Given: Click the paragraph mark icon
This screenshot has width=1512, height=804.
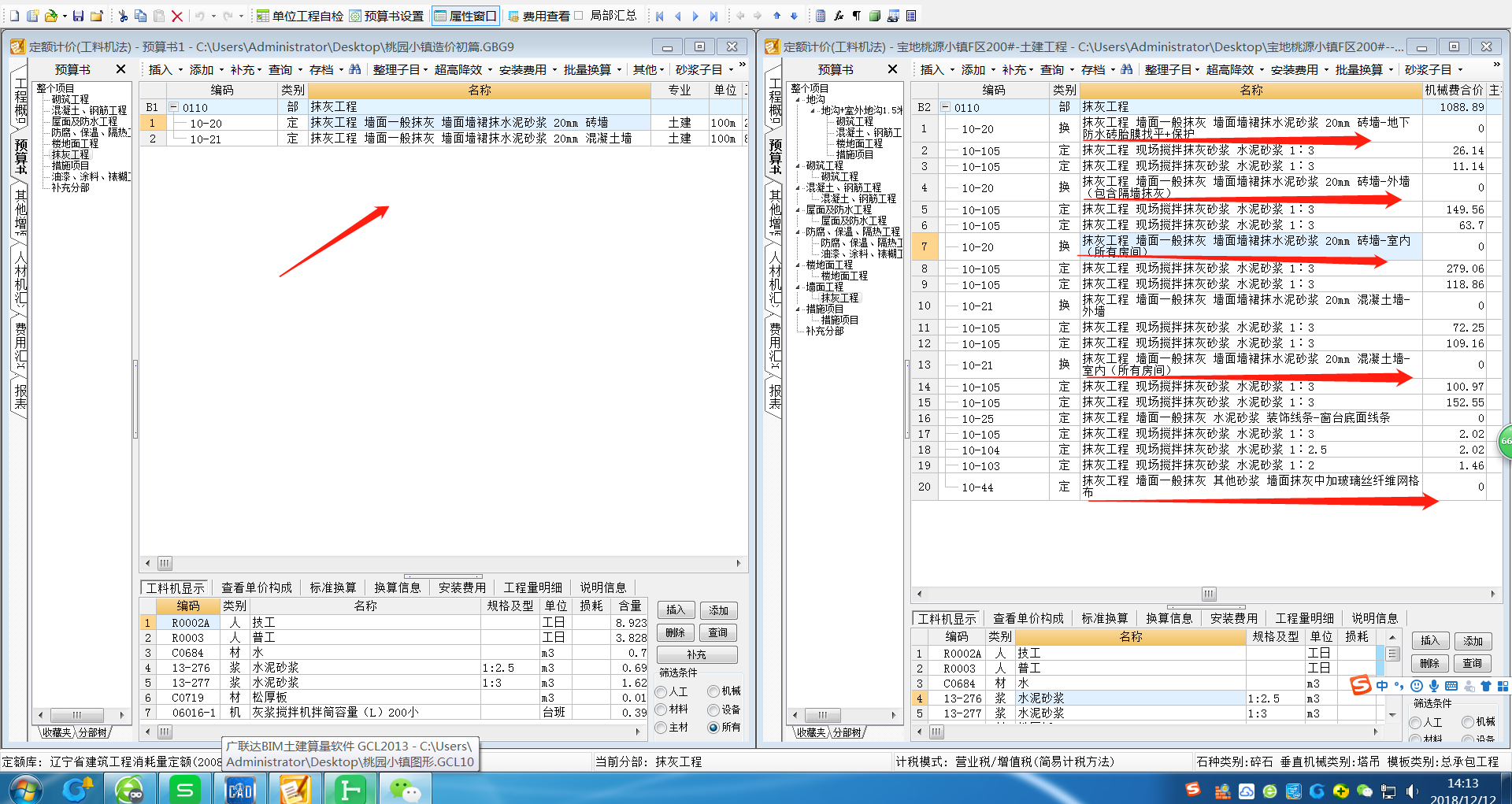Looking at the screenshot, I should point(856,16).
